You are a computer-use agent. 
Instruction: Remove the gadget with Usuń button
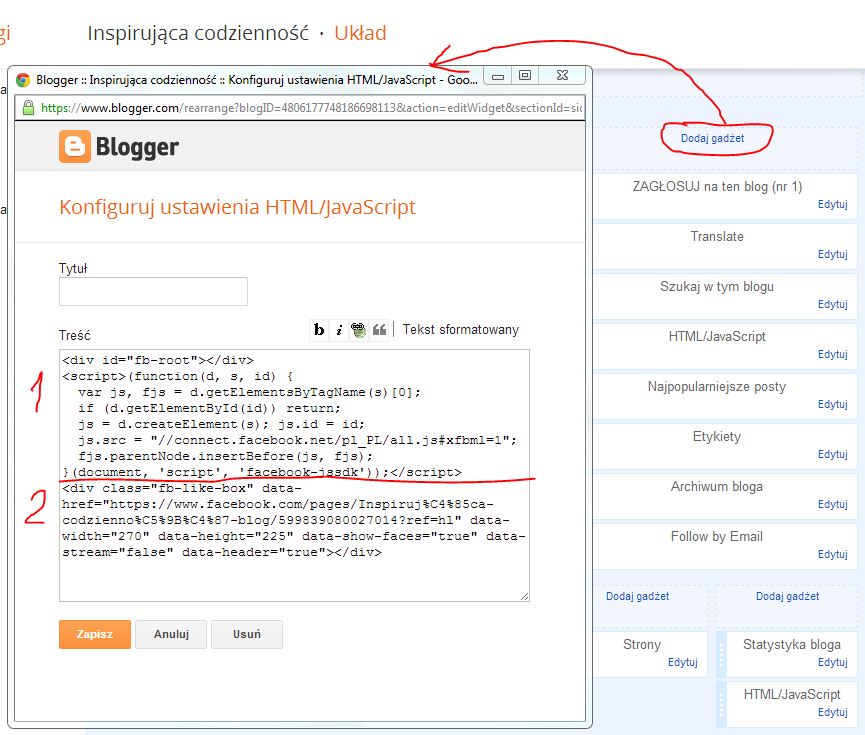[247, 634]
